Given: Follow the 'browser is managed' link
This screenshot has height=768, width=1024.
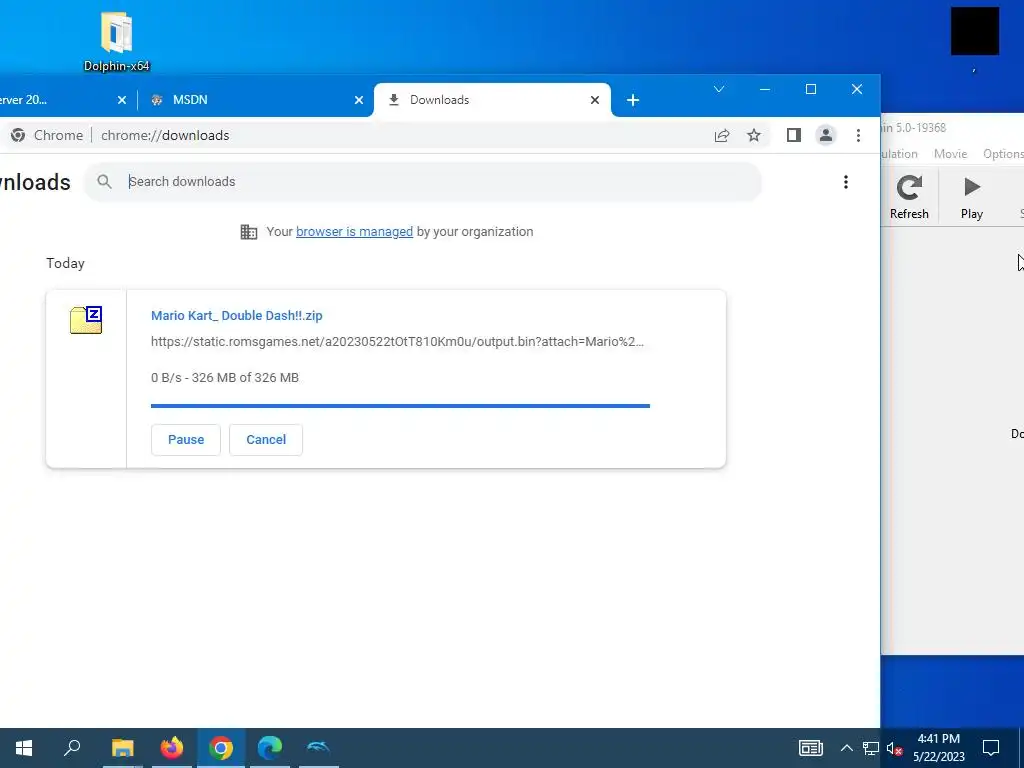Looking at the screenshot, I should pyautogui.click(x=354, y=232).
